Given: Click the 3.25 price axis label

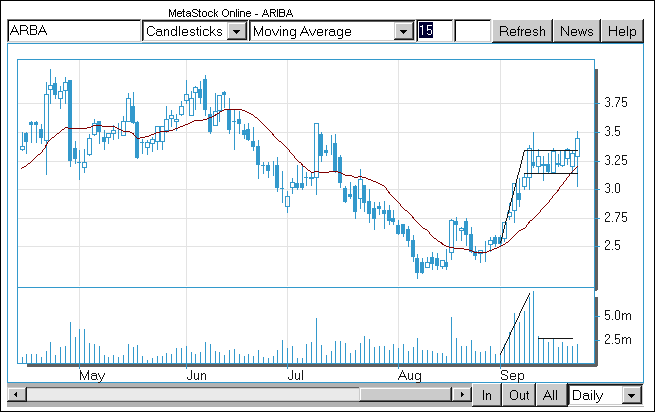Looking at the screenshot, I should point(616,160).
